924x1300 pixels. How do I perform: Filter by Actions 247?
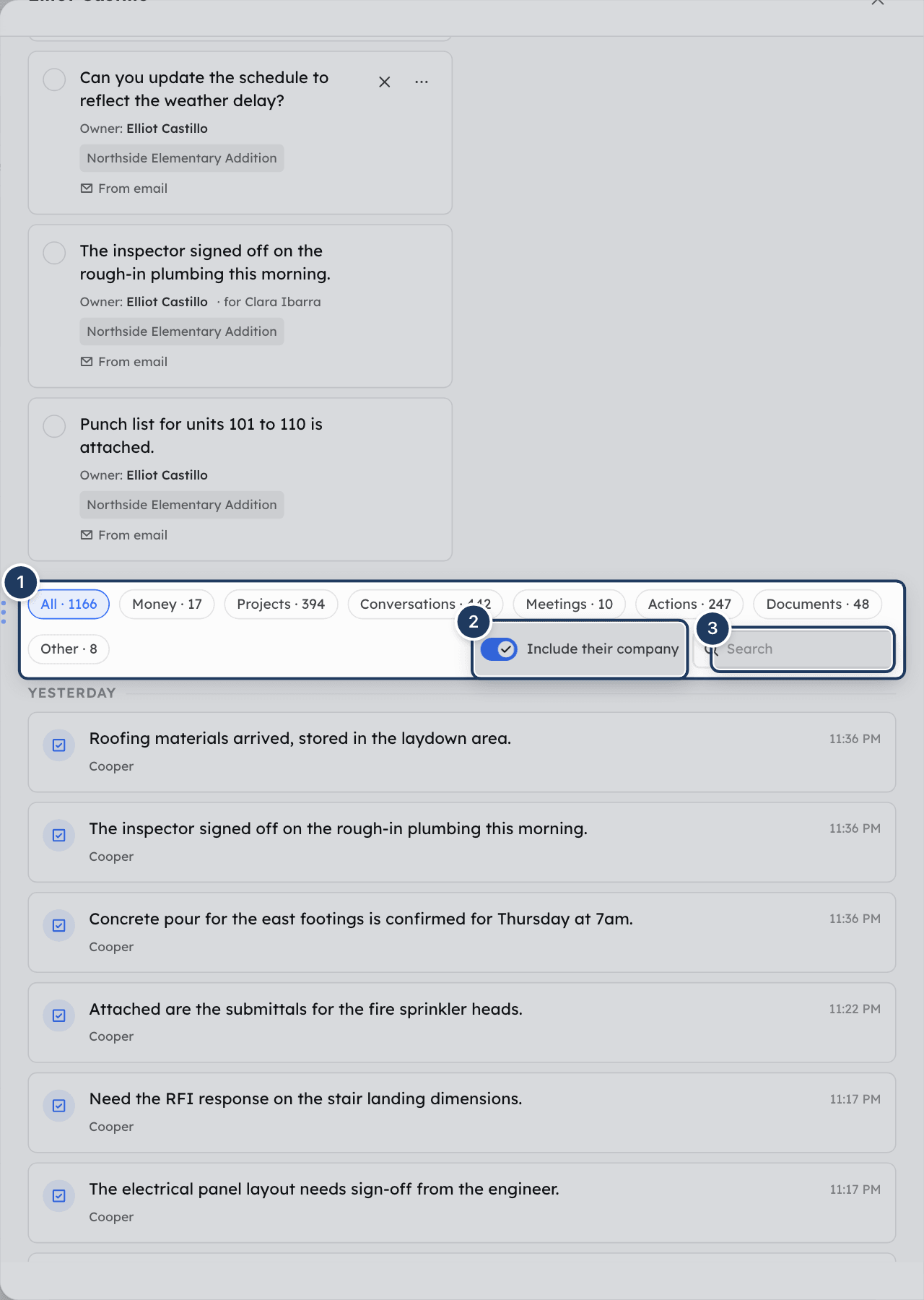689,604
